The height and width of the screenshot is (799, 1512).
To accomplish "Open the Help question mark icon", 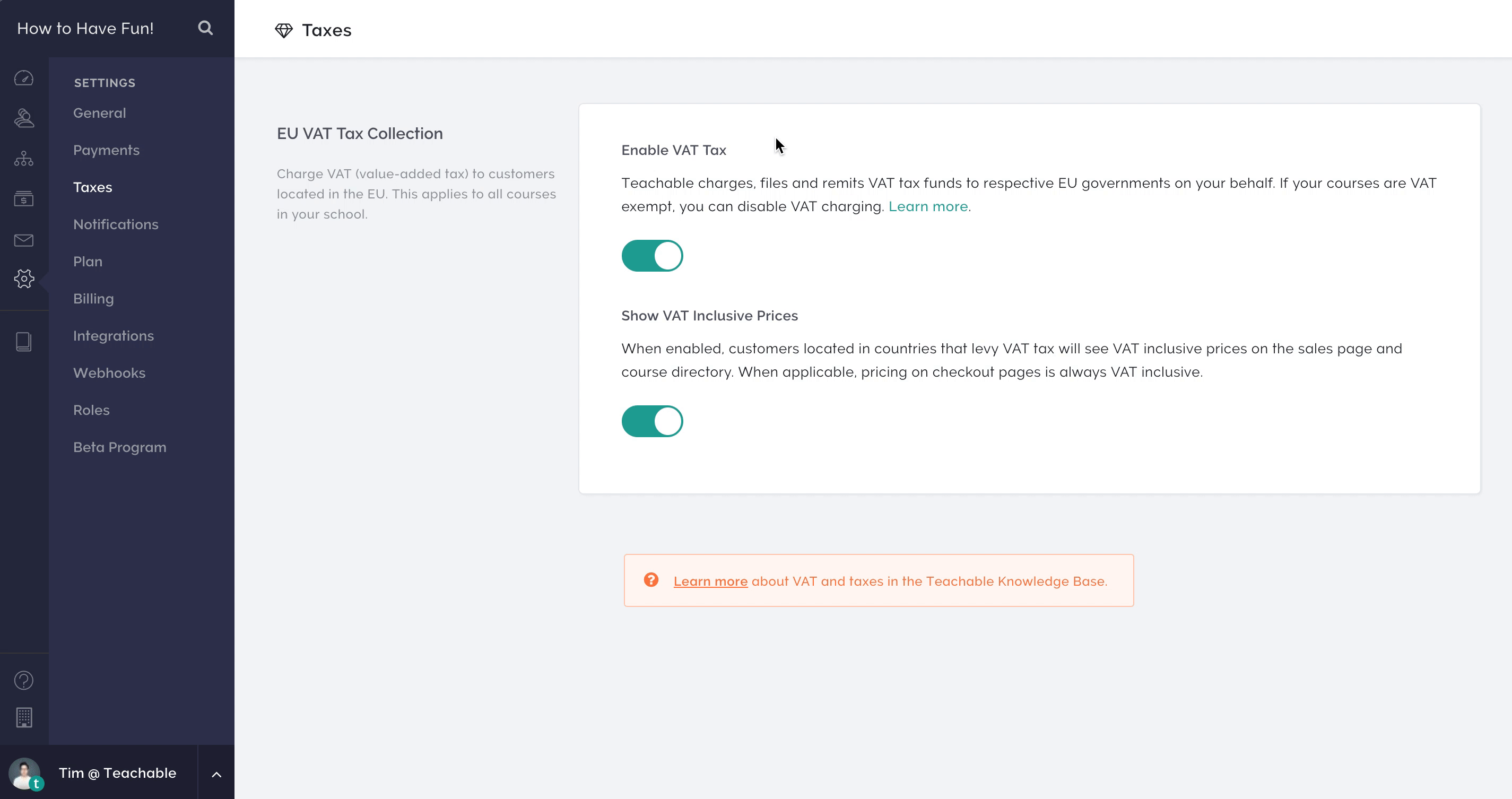I will click(x=24, y=680).
